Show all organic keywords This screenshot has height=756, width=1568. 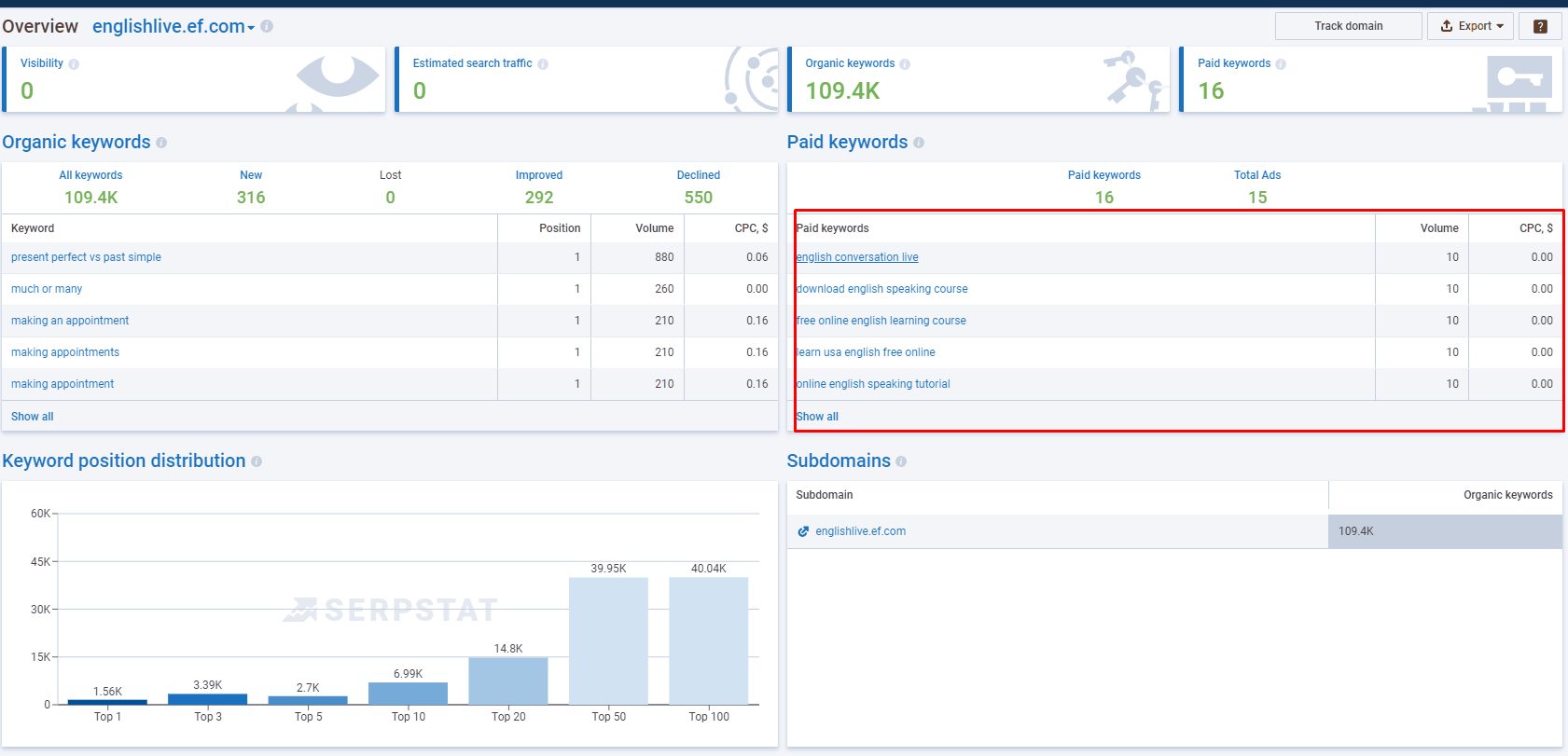tap(33, 417)
